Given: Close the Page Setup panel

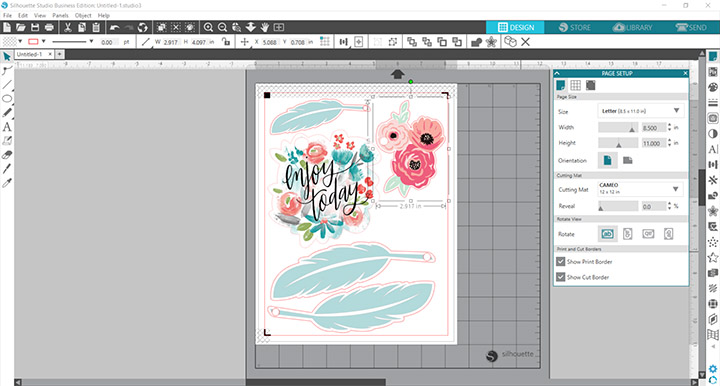Looking at the screenshot, I should [x=685, y=73].
